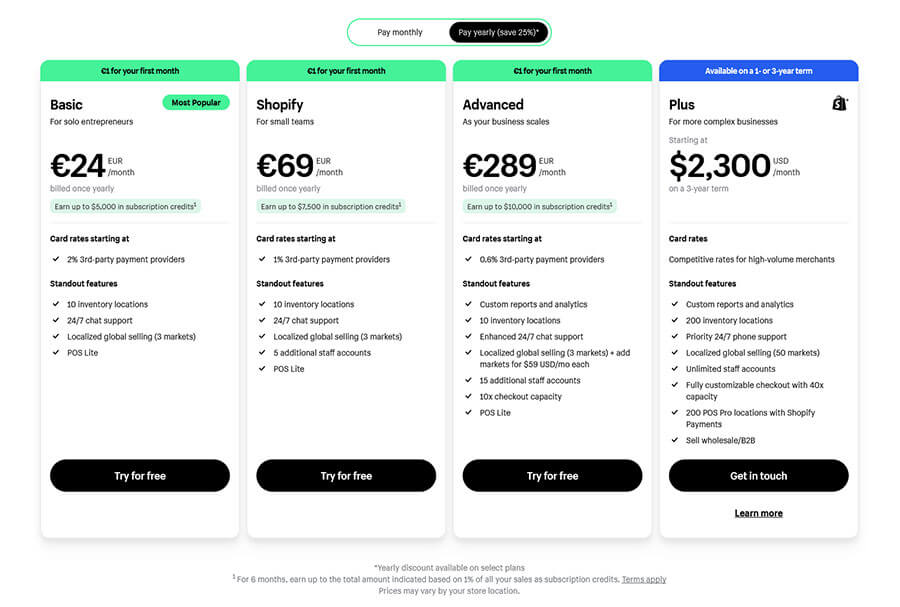Click Get in touch on the Plus plan
This screenshot has width=900, height=607.
click(758, 475)
